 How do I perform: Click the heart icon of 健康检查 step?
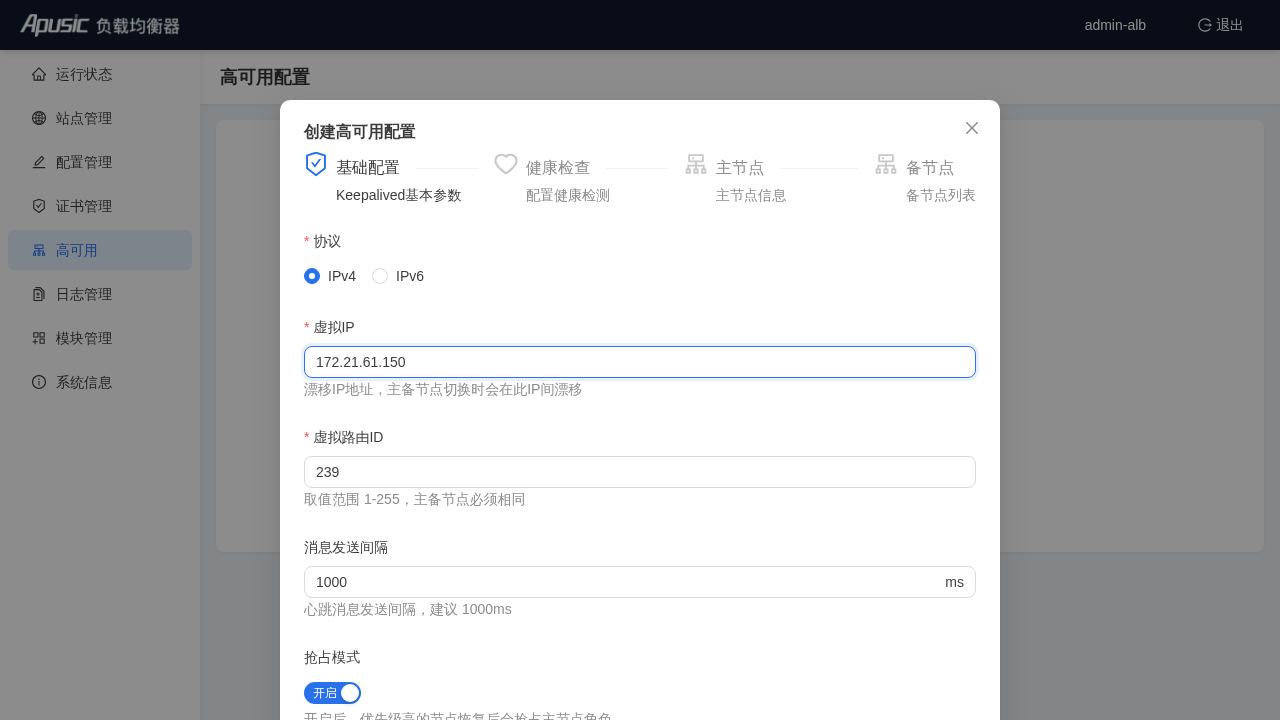[x=506, y=164]
